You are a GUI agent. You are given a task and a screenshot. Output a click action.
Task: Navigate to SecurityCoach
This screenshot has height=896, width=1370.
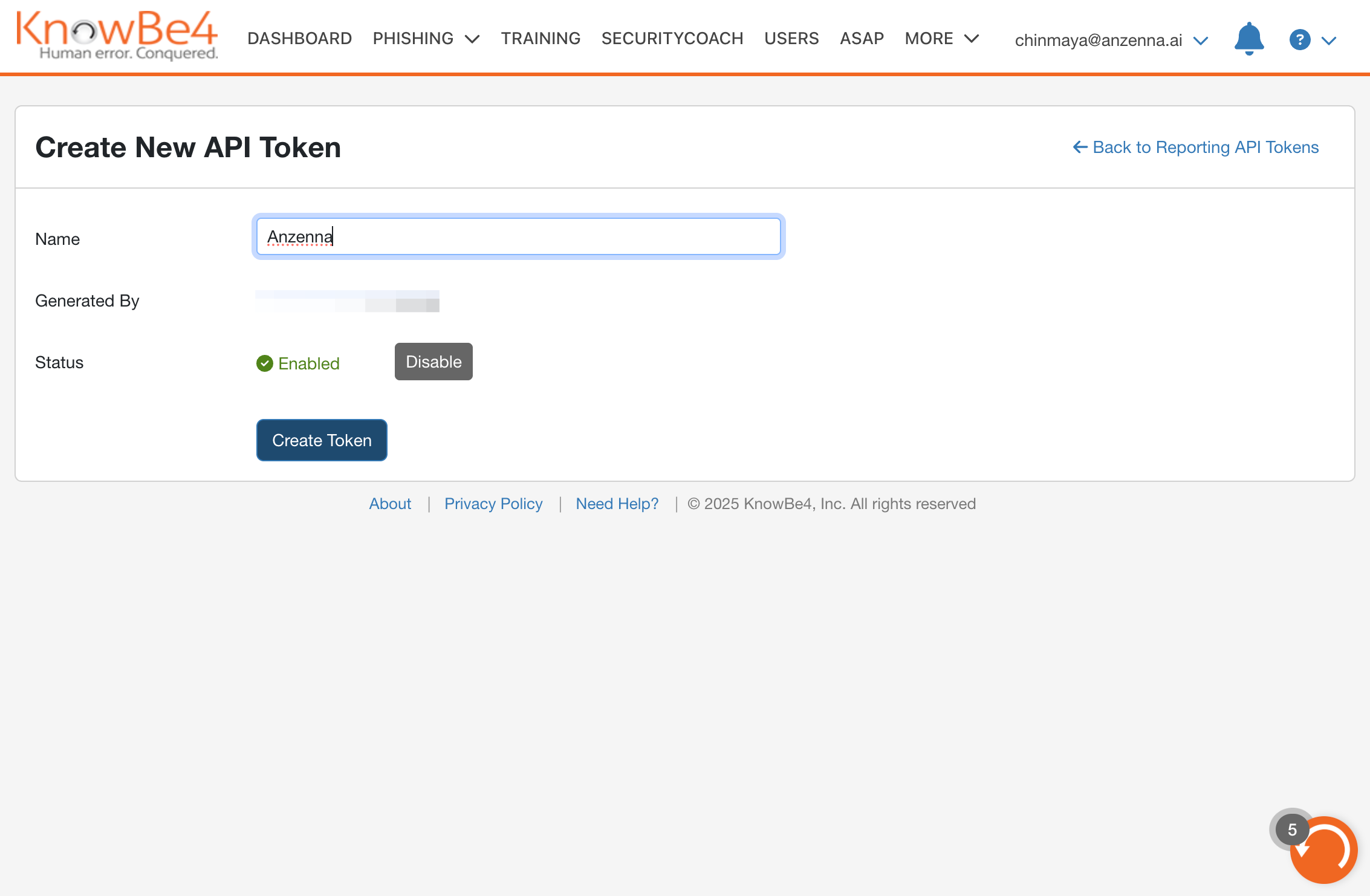tap(672, 39)
